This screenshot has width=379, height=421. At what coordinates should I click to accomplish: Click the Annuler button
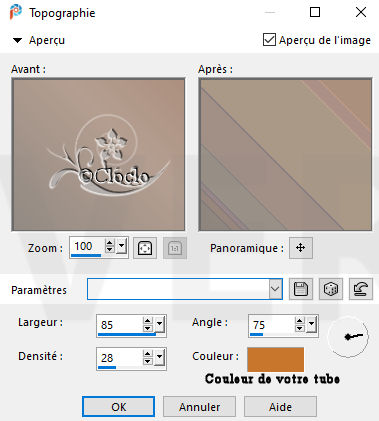coord(199,407)
